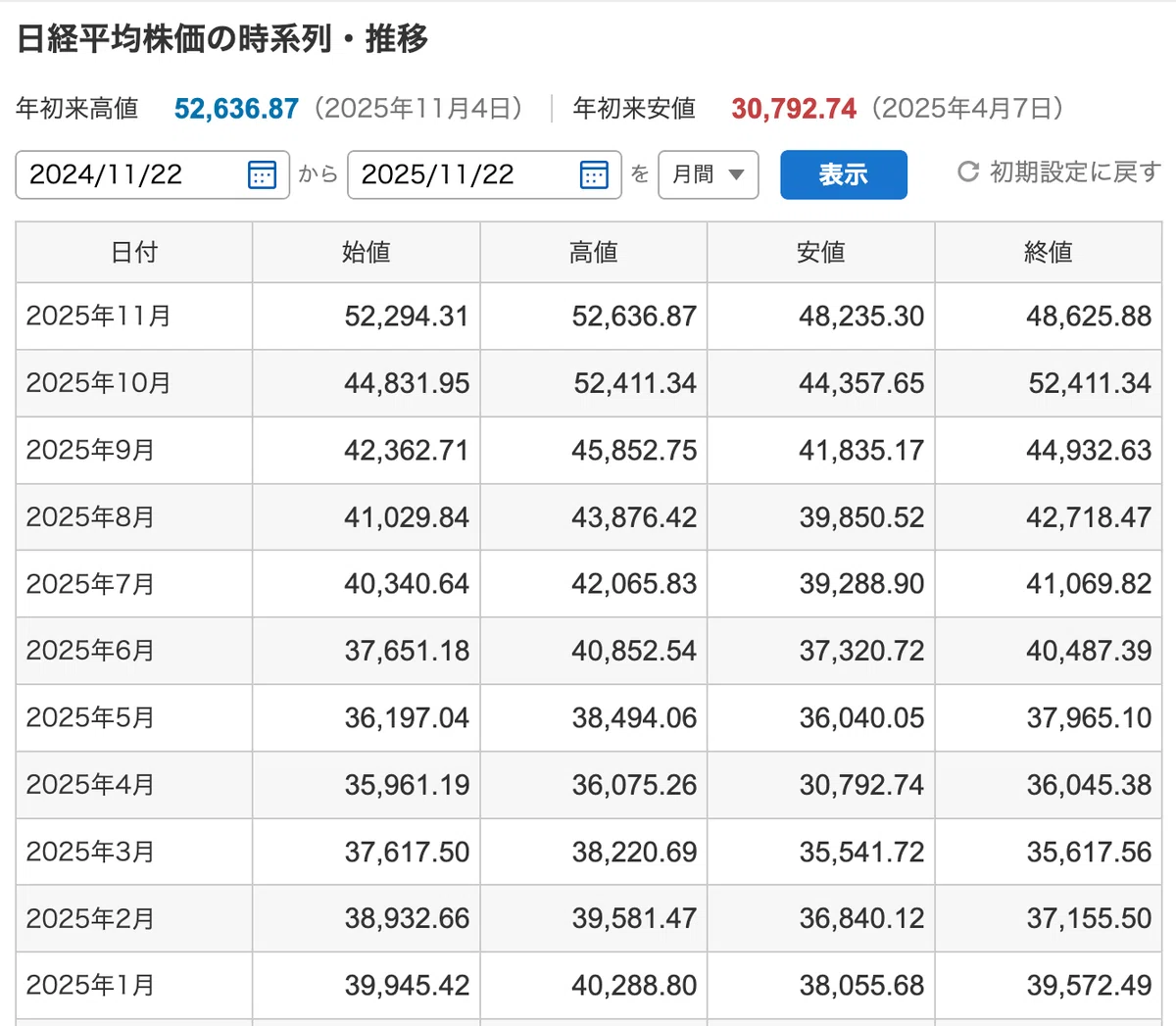This screenshot has height=1026, width=1176.
Task: Click April low value 30,792.74 in table
Action: [x=861, y=785]
